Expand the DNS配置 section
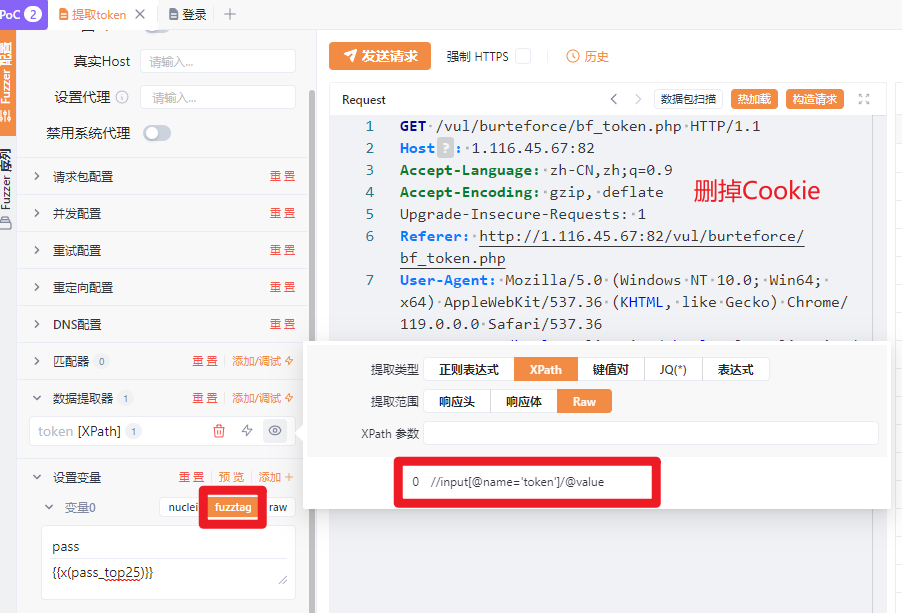 tap(77, 324)
